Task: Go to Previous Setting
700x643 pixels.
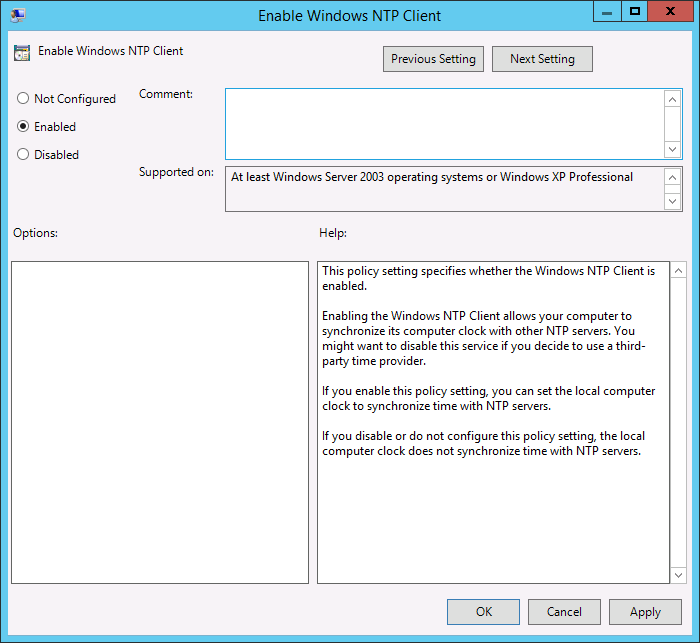Action: (433, 59)
